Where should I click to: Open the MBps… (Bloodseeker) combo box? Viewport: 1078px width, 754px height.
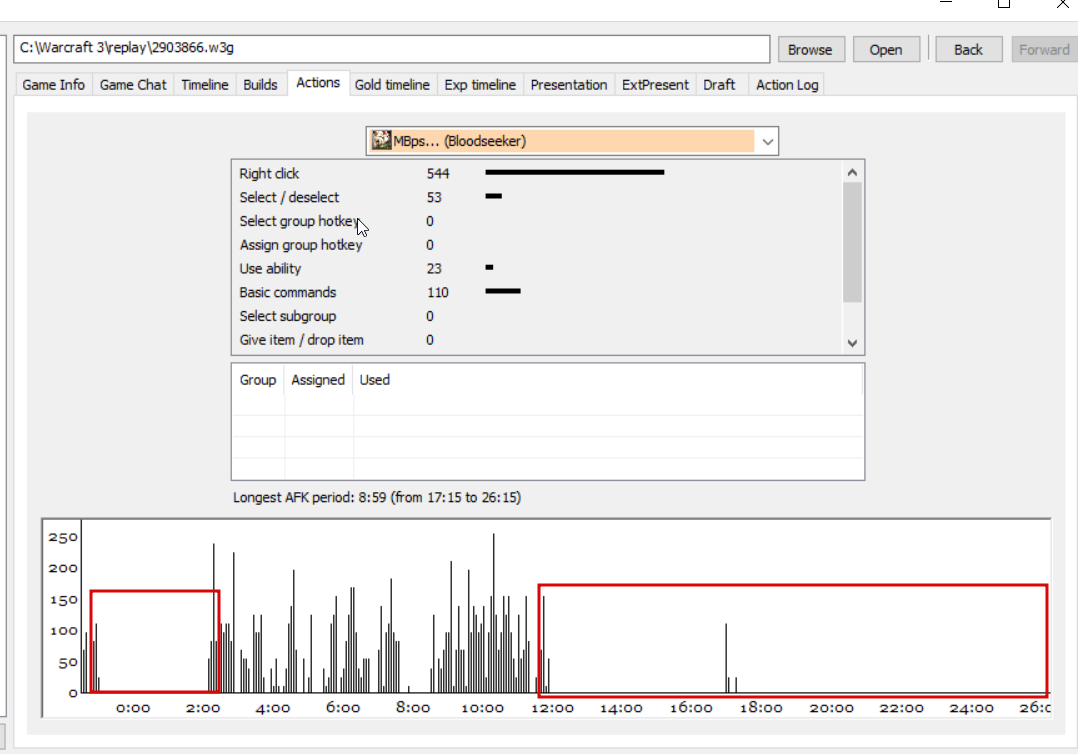[572, 141]
